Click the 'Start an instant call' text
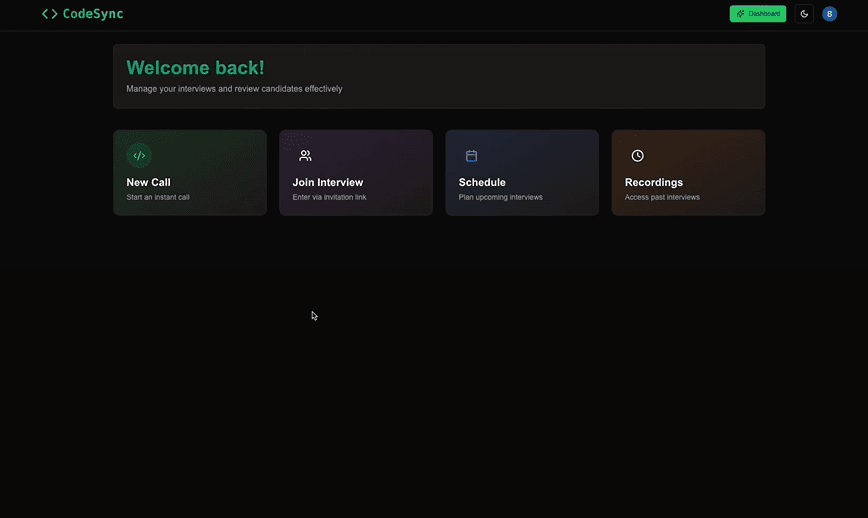 coord(158,197)
